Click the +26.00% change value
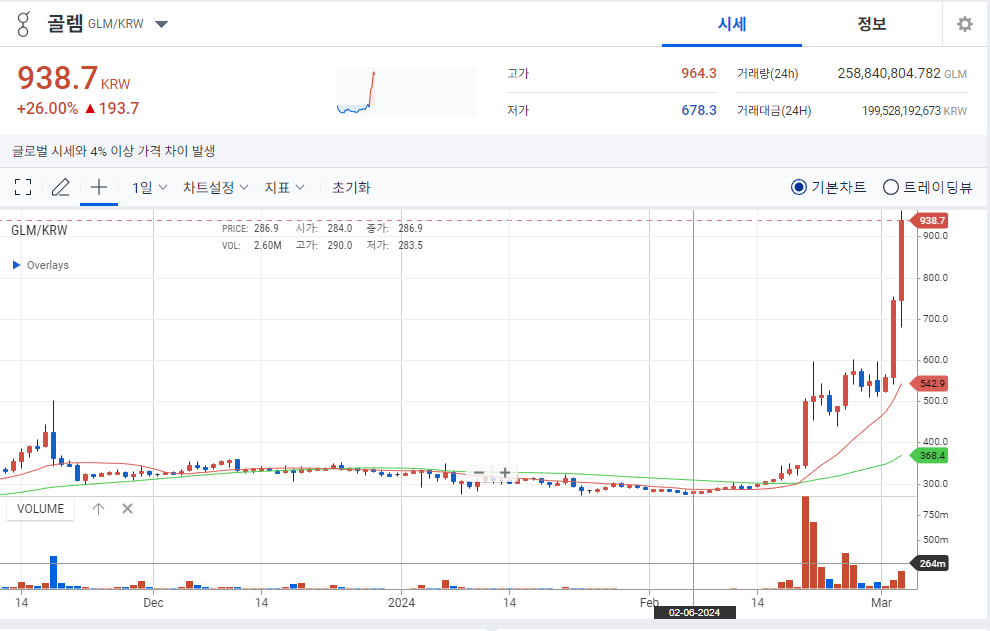 pyautogui.click(x=47, y=109)
